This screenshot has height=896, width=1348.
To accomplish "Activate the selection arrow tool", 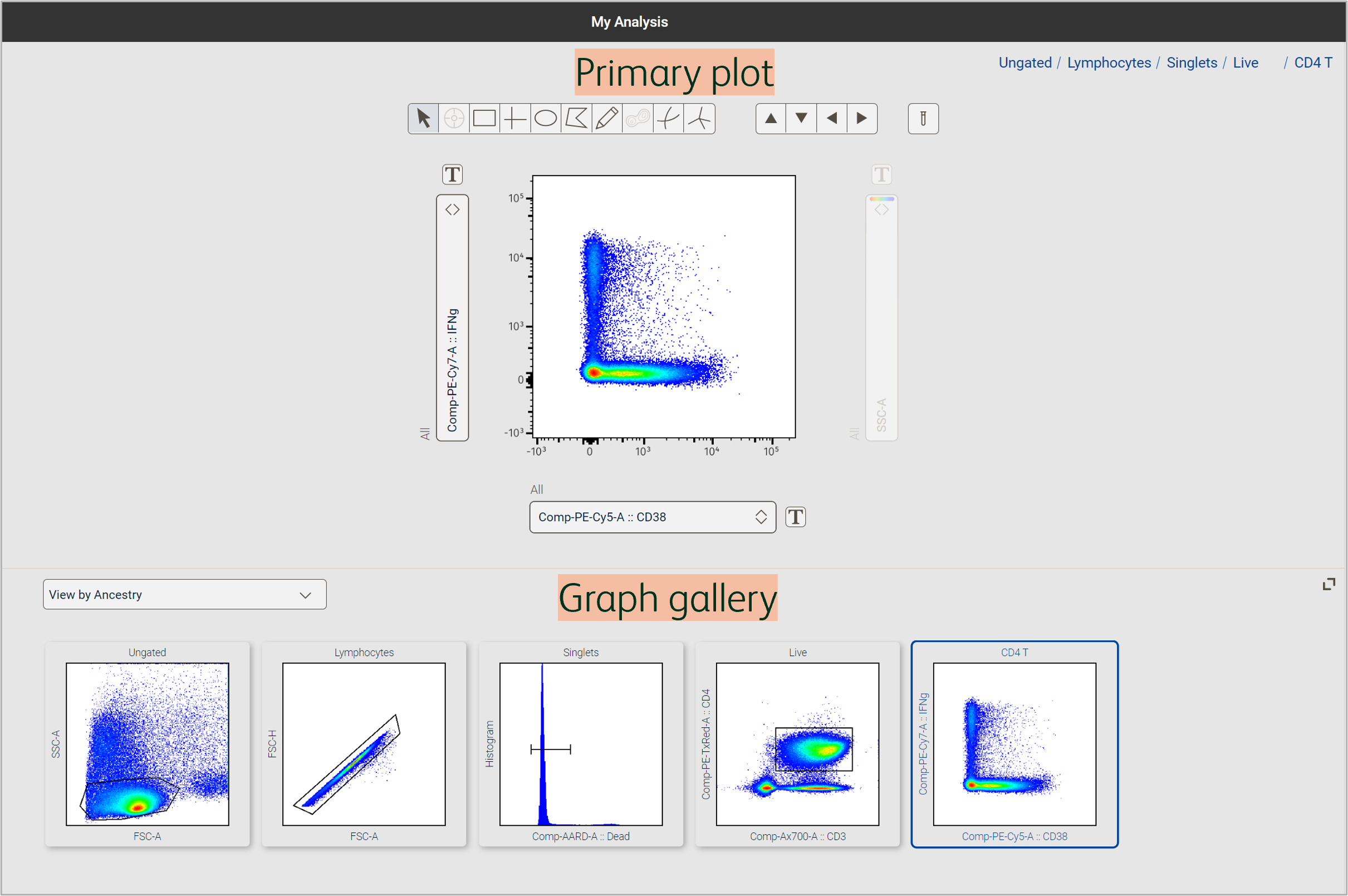I will (x=423, y=118).
